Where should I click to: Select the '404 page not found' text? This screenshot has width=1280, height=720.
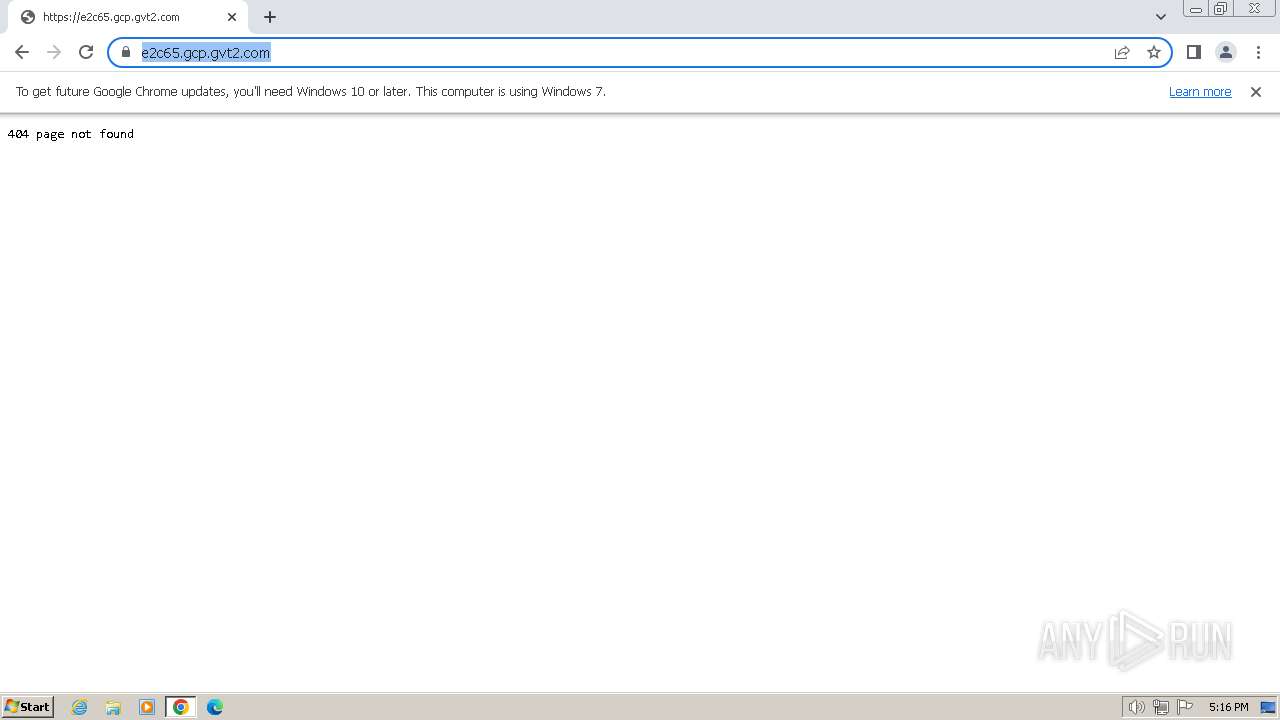[71, 134]
